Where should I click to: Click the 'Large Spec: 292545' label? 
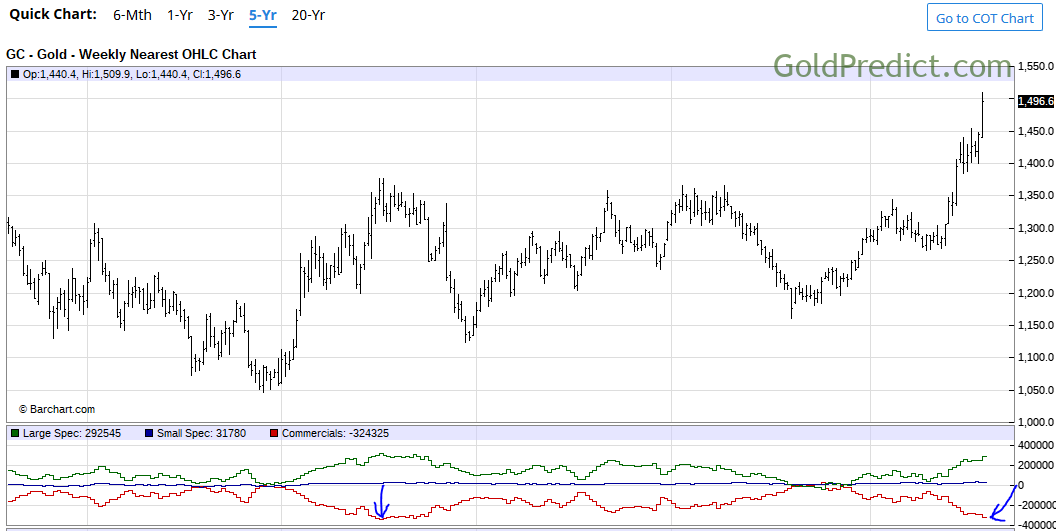tap(72, 433)
